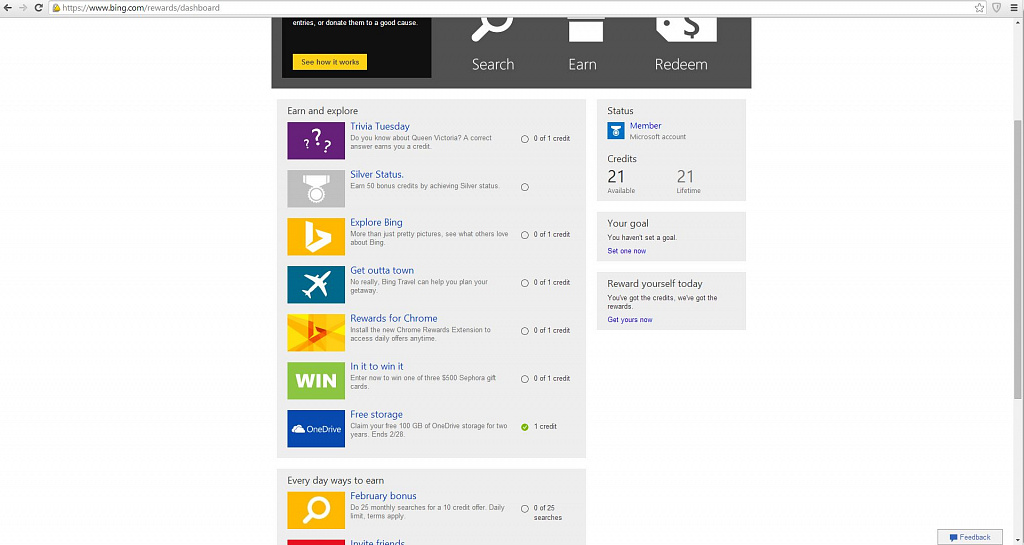Open the In it to win it link

tap(377, 366)
